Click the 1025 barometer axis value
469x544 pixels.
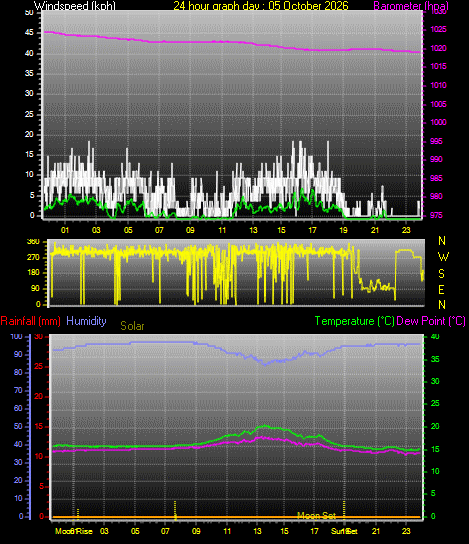[438, 29]
